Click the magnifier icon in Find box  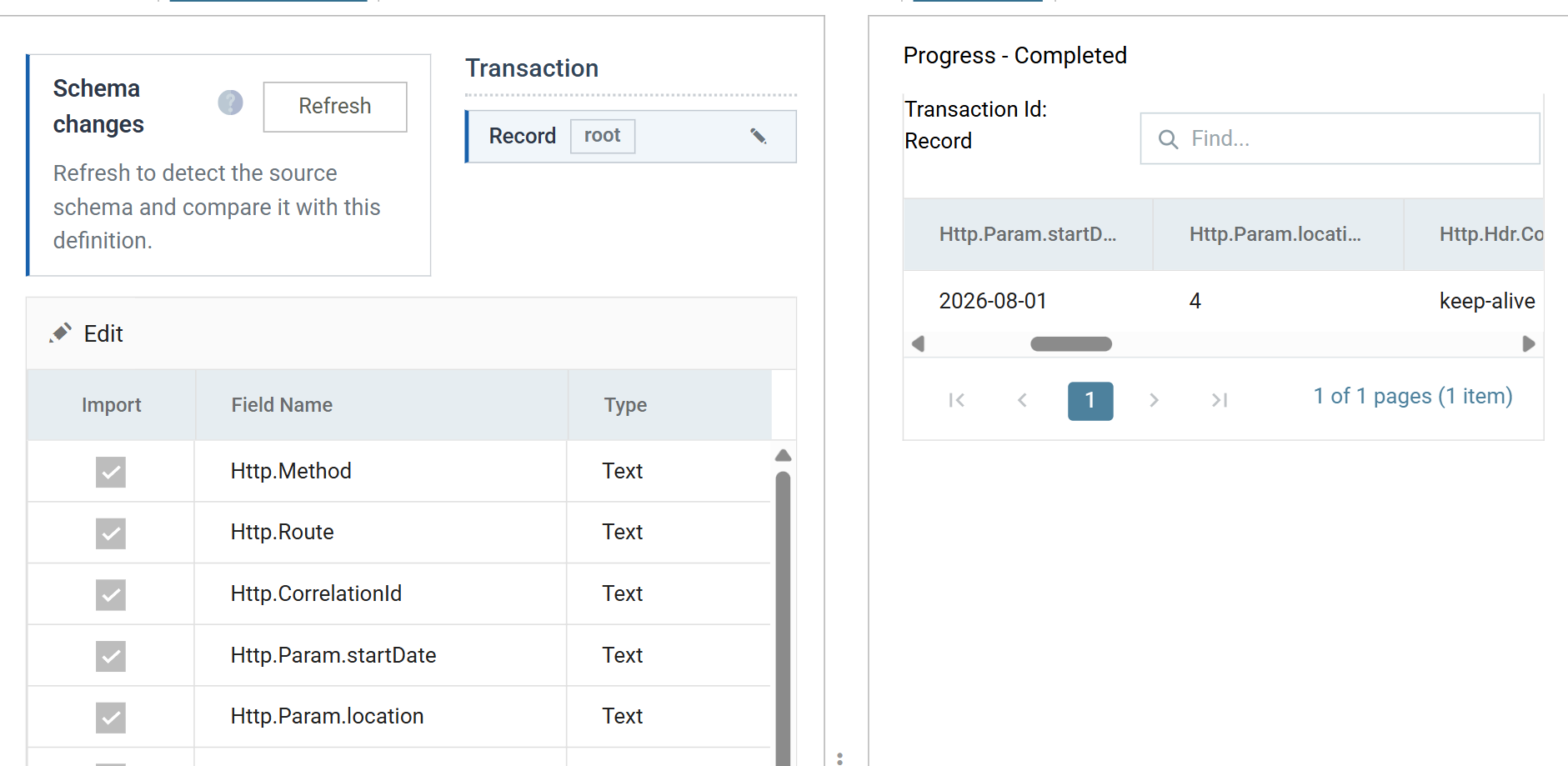[1169, 139]
